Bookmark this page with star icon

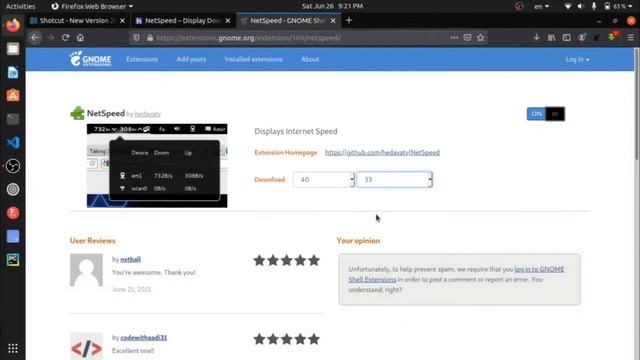(x=480, y=38)
